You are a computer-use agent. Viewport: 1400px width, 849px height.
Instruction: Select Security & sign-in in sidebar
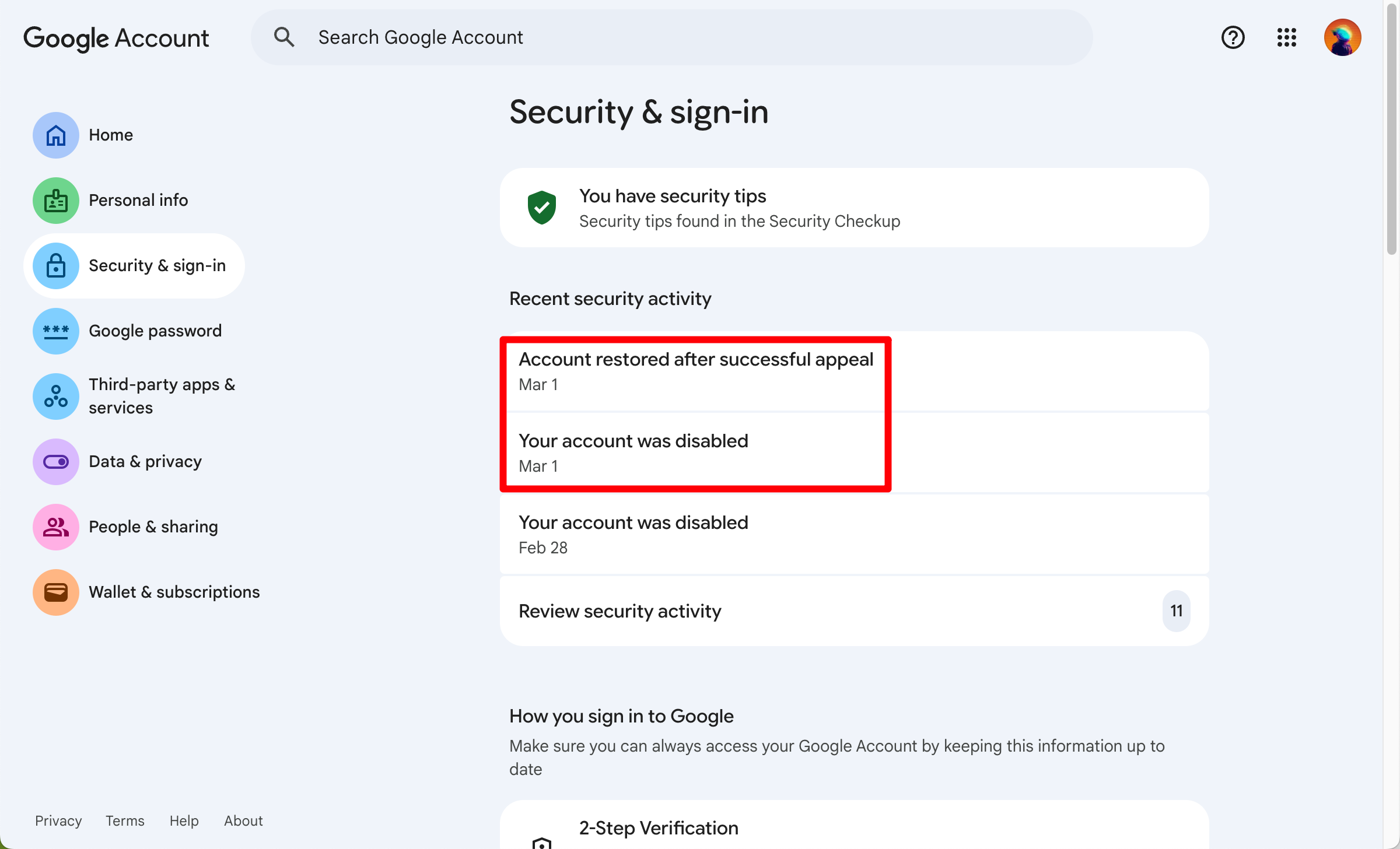[156, 266]
